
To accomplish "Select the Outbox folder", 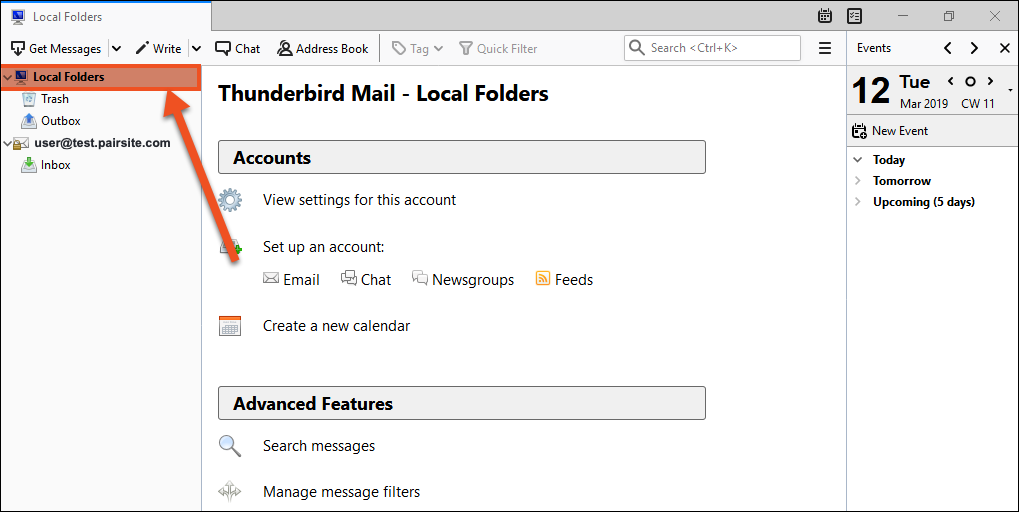I will tap(60, 121).
